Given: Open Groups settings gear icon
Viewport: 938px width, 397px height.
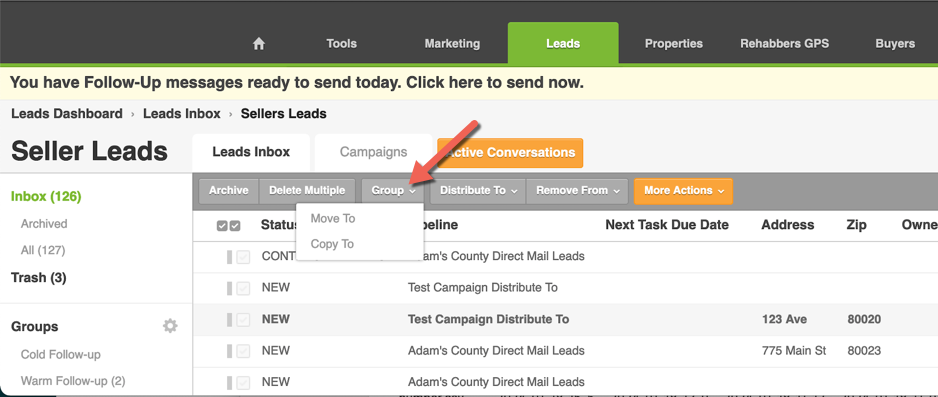Looking at the screenshot, I should [x=170, y=326].
